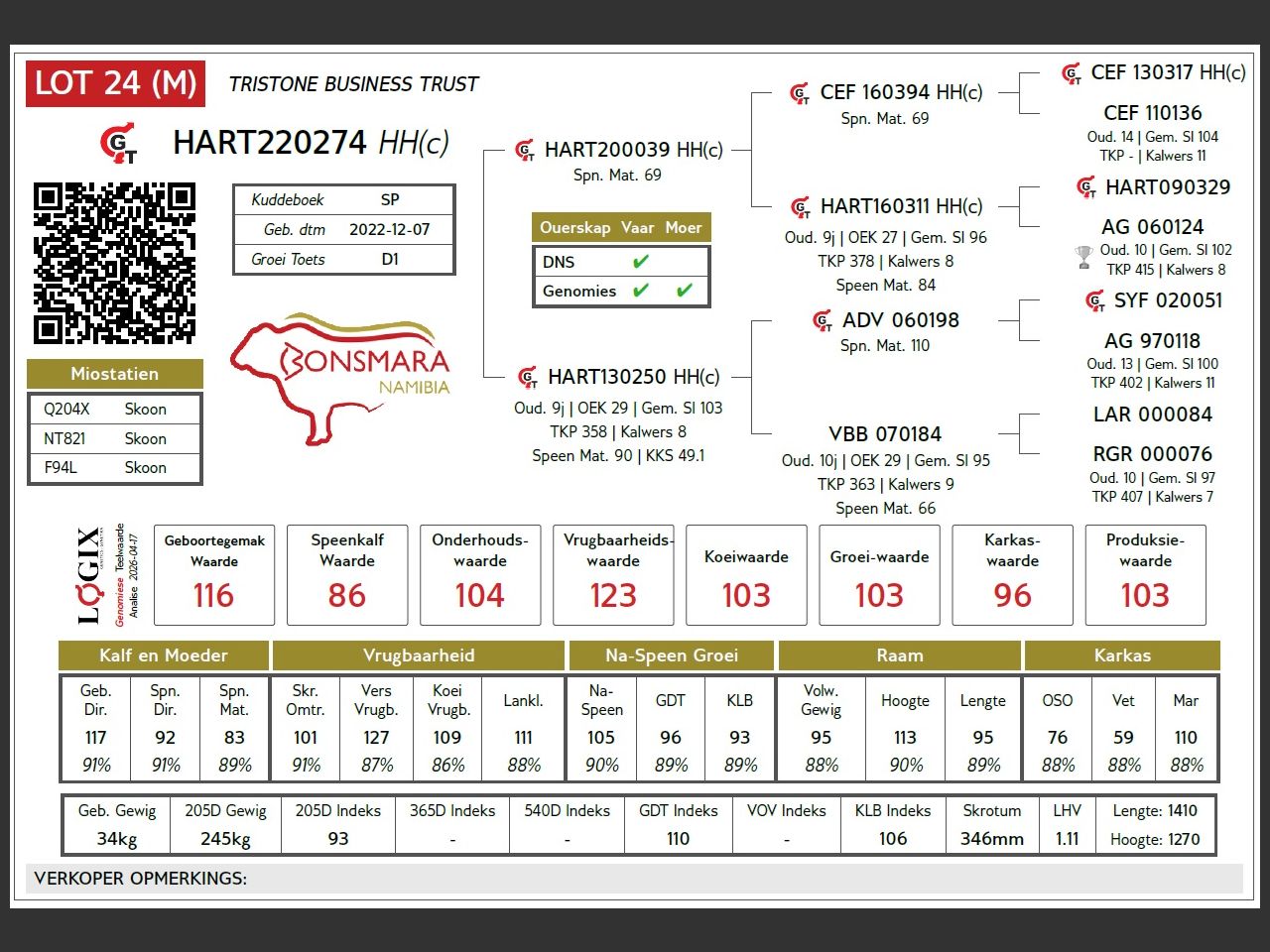Viewport: 1270px width, 952px height.
Task: Click the OSO value 76
Action: click(x=1058, y=738)
